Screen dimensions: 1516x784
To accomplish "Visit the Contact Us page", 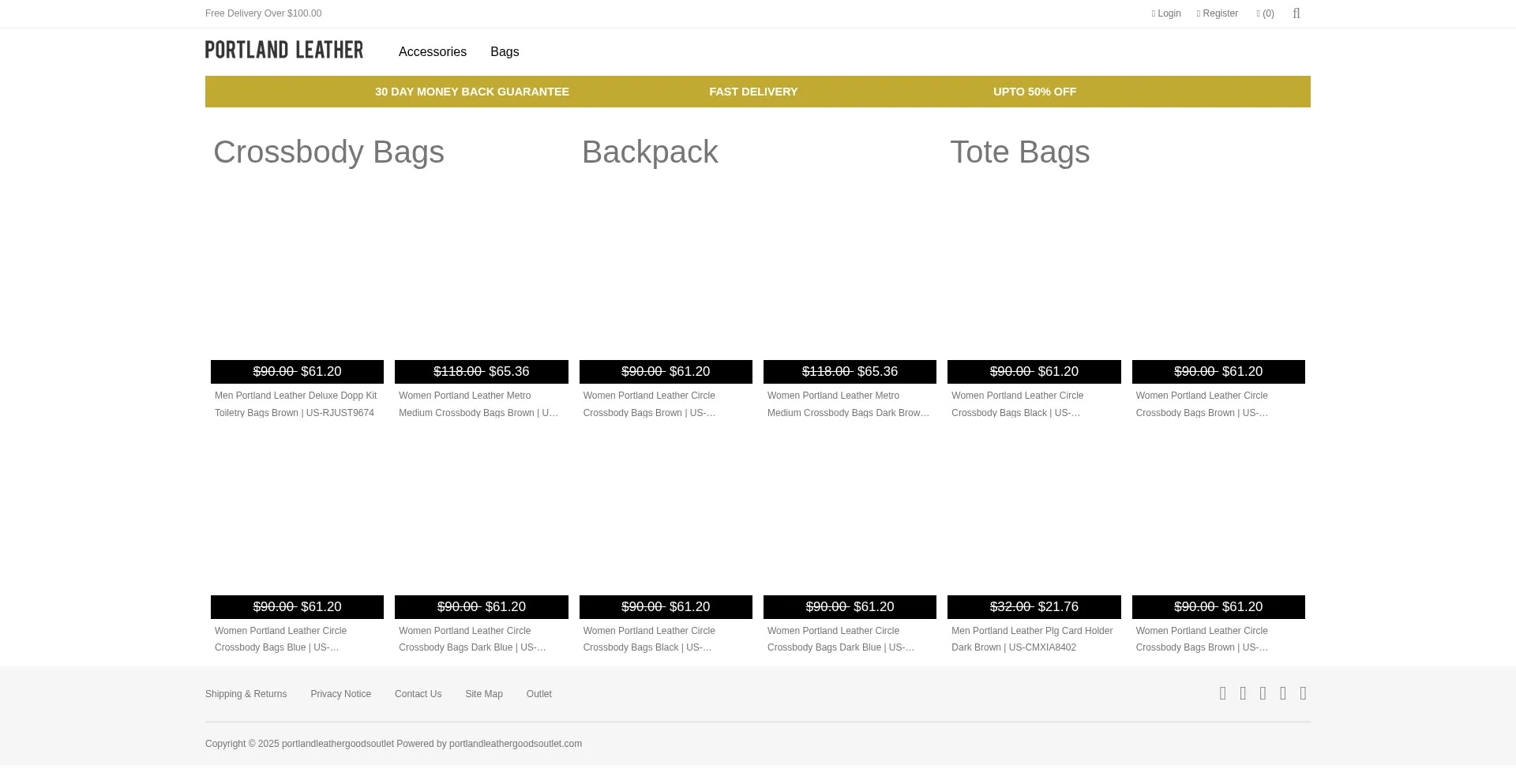I will (418, 694).
